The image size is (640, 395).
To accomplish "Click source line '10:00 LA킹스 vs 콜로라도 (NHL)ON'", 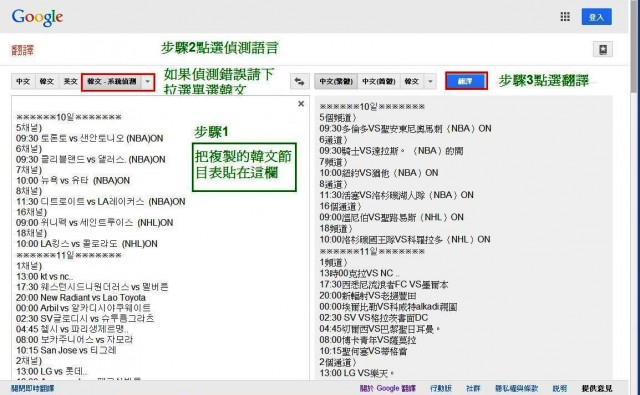I will click(x=87, y=244).
